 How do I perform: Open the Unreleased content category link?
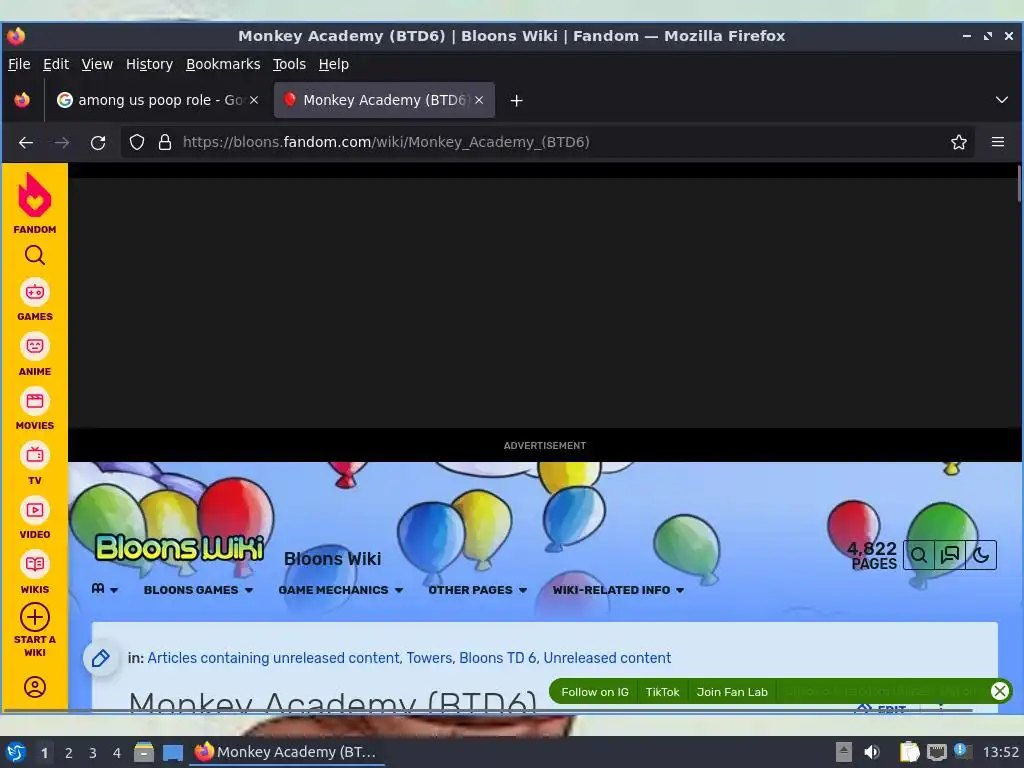click(607, 658)
